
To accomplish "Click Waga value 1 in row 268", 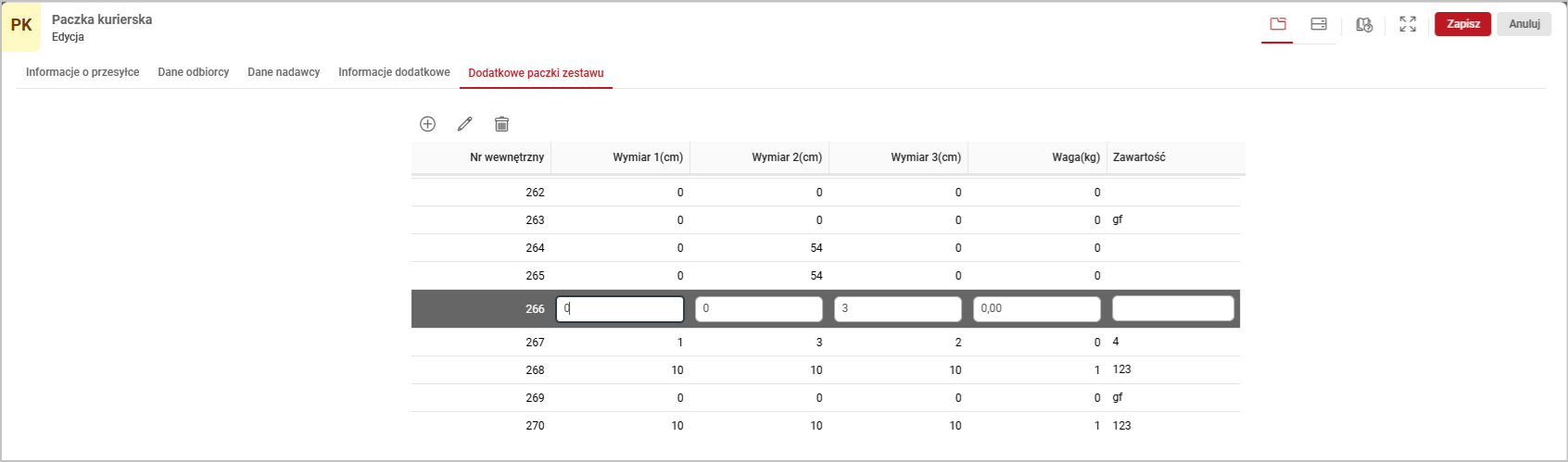I will pos(1097,370).
